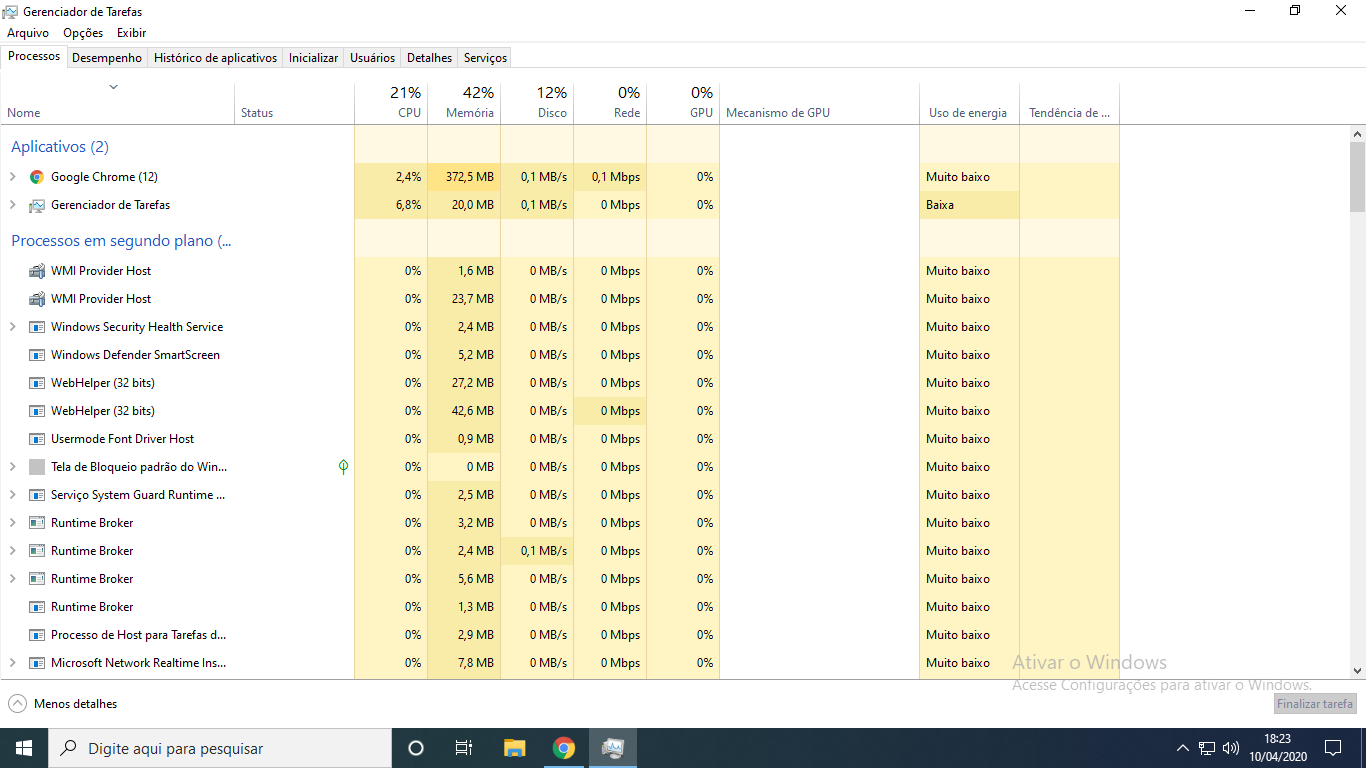
Task: Open File Explorer from the taskbar
Action: [515, 748]
